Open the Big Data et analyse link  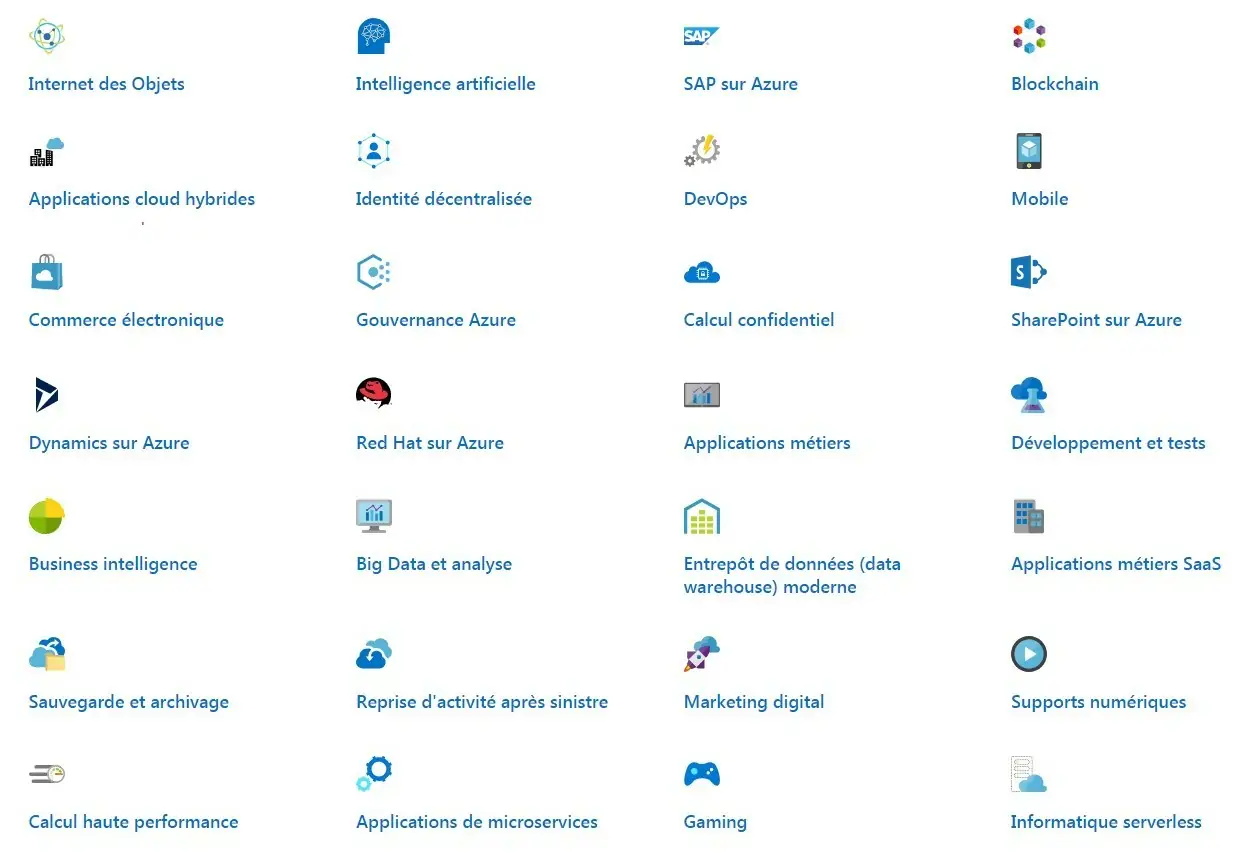click(433, 563)
